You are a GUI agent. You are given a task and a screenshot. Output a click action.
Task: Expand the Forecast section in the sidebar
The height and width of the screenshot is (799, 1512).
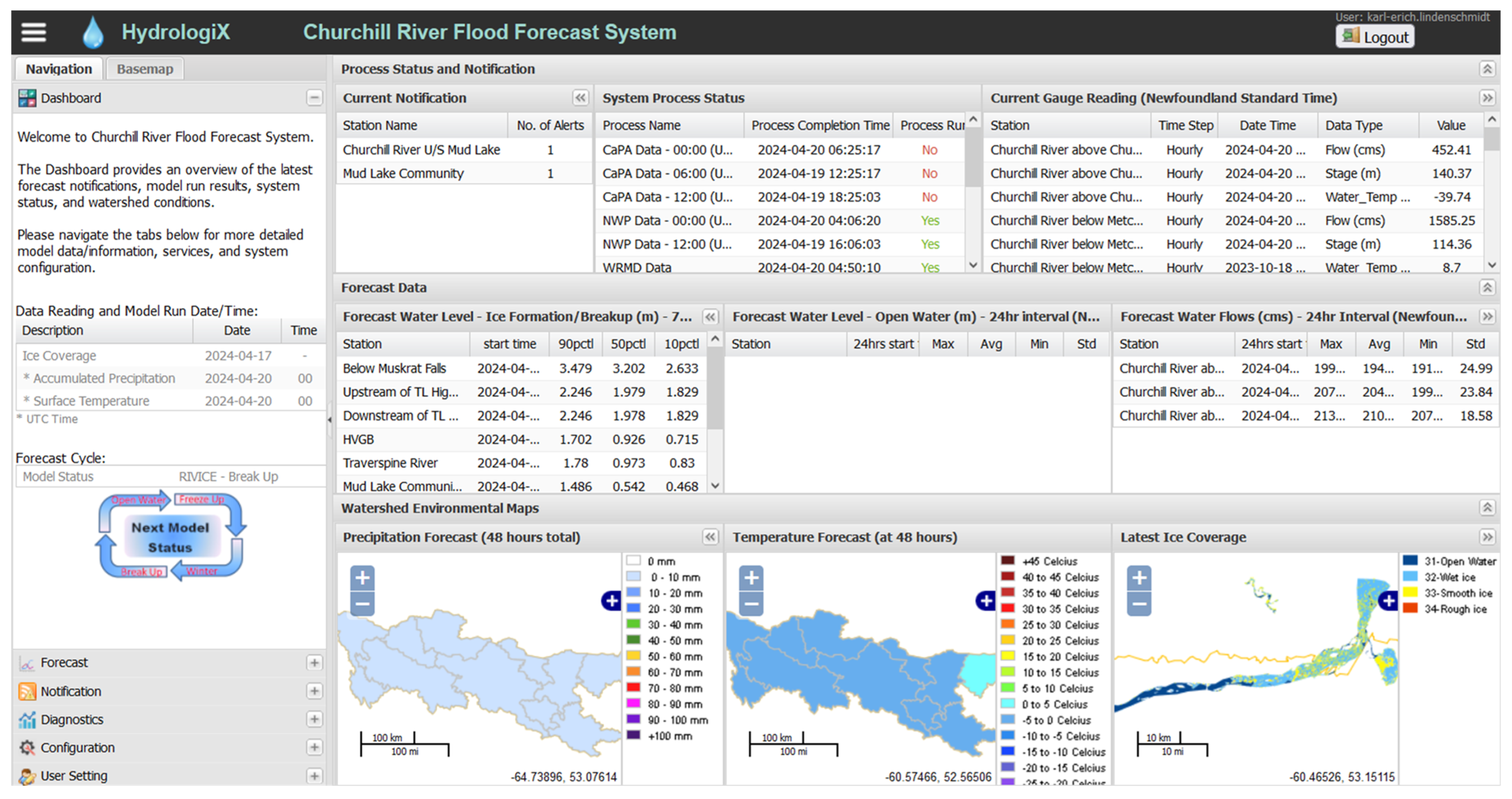pyautogui.click(x=314, y=662)
